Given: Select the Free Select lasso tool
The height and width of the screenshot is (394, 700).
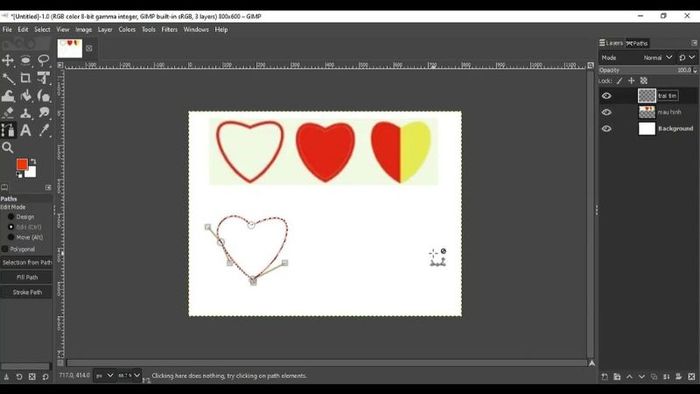Looking at the screenshot, I should click(43, 60).
